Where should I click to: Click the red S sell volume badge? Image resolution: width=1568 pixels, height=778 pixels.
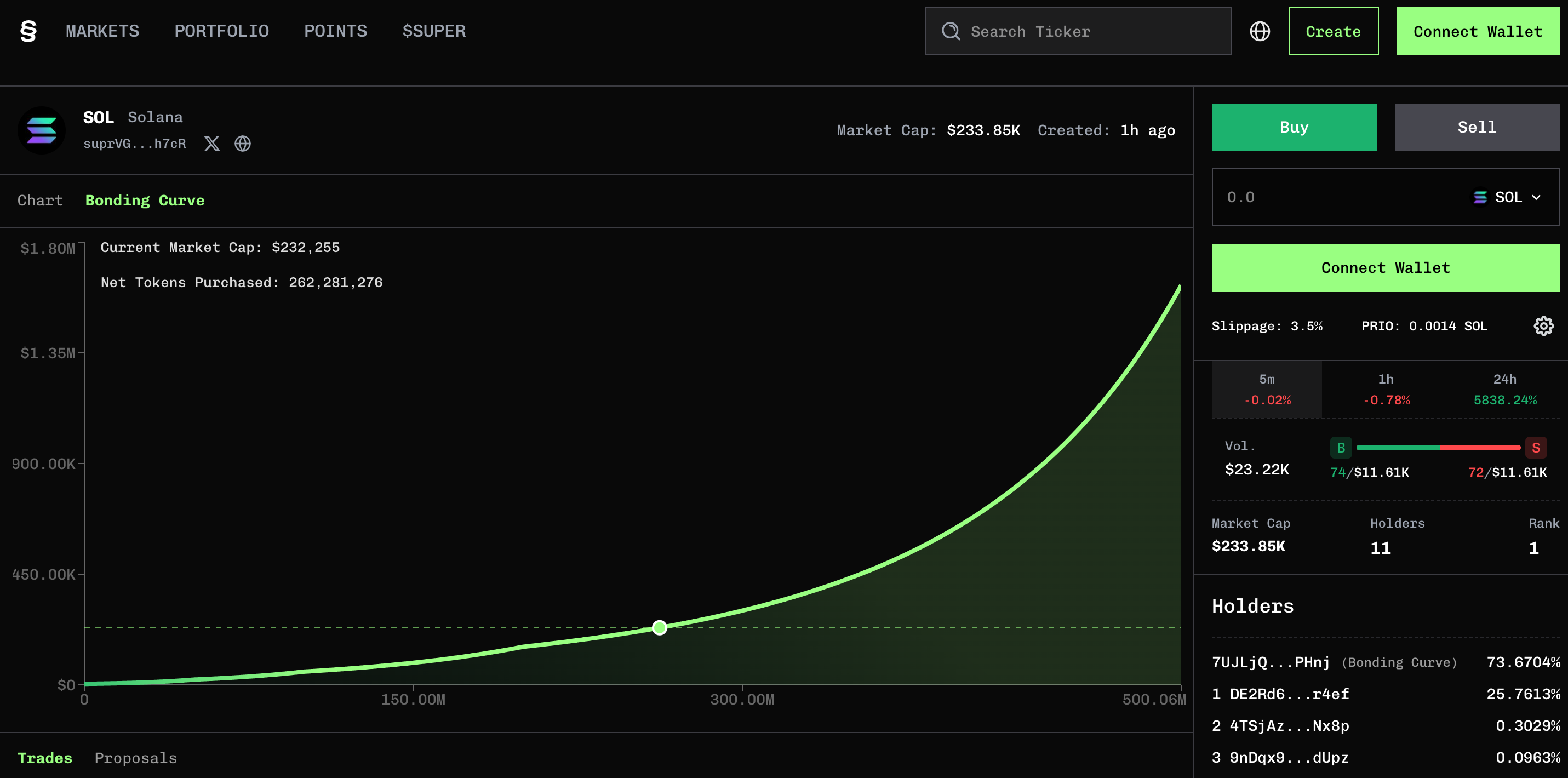click(x=1536, y=448)
